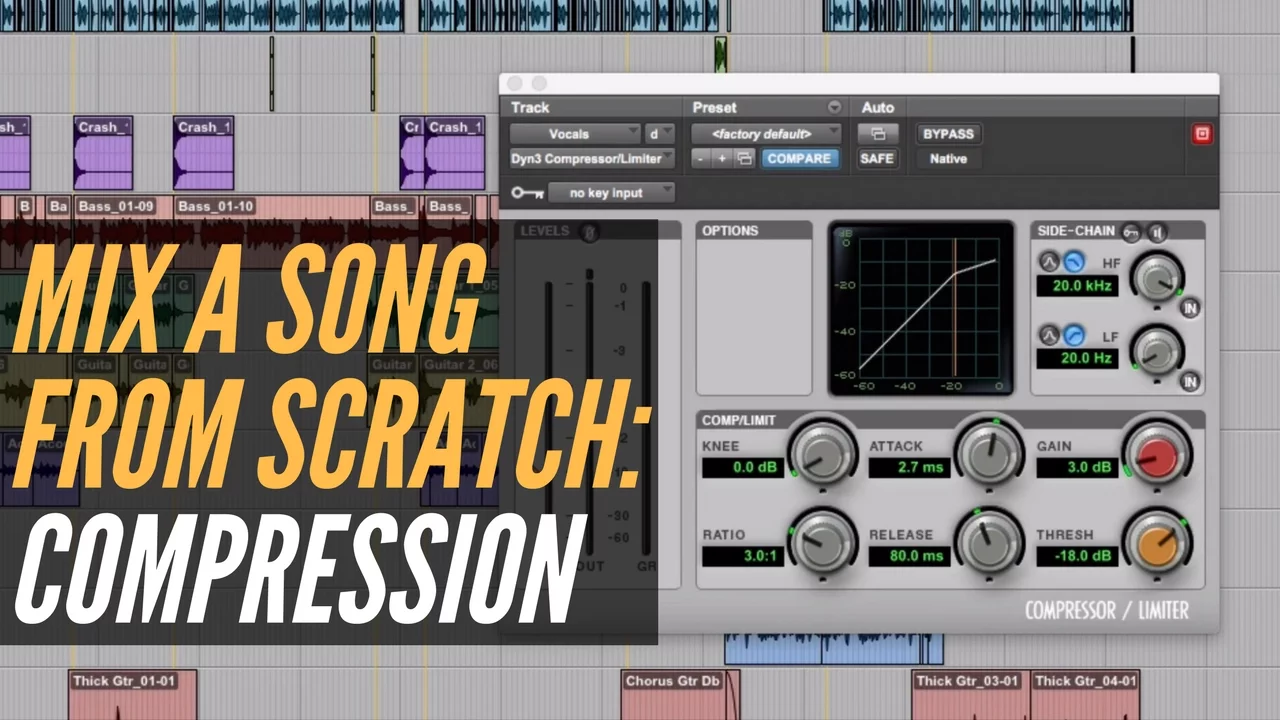The height and width of the screenshot is (720, 1280).
Task: Click the RATIO knob
Action: 822,541
